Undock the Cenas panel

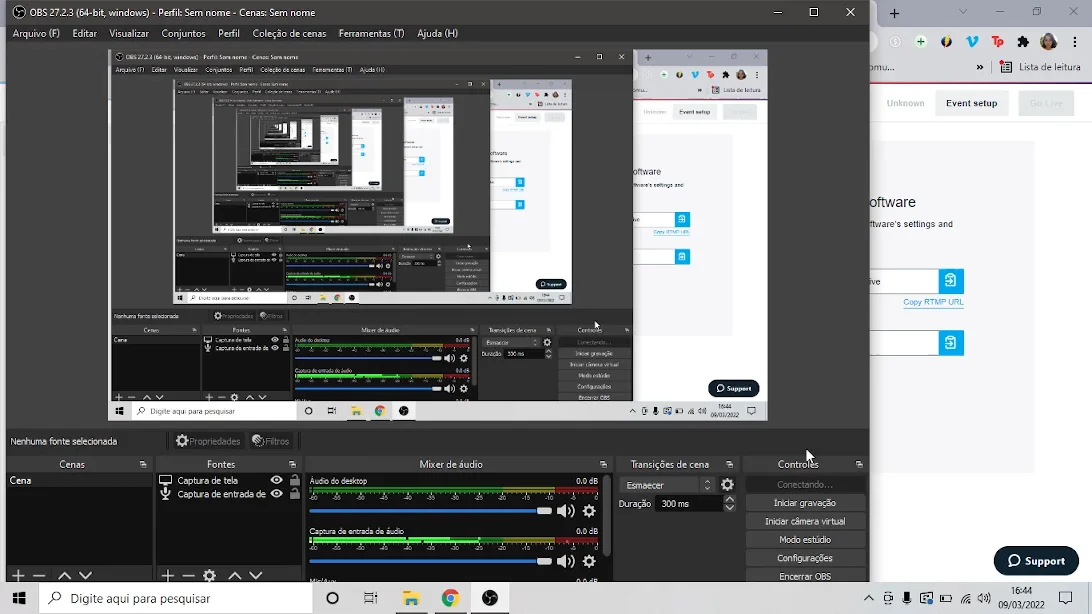143,464
